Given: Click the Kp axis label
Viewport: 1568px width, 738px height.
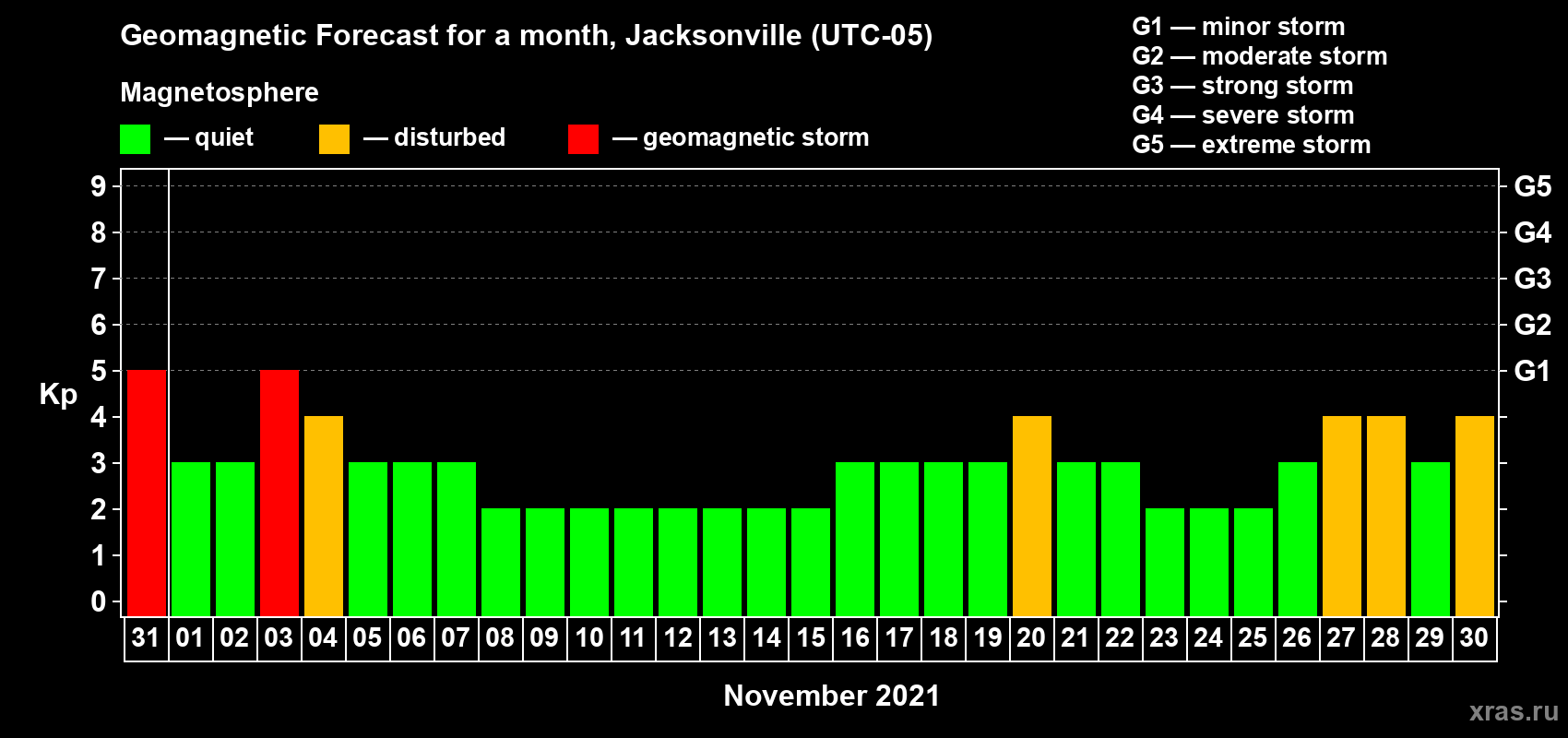Looking at the screenshot, I should 58,395.
